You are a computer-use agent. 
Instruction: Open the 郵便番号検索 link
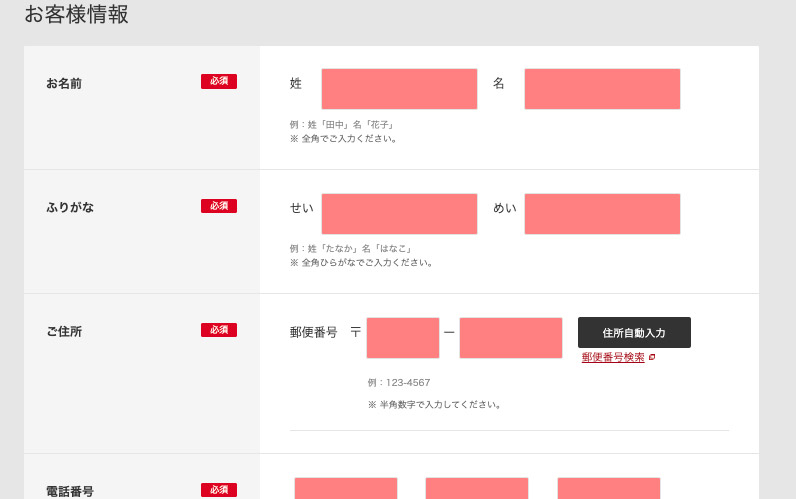pyautogui.click(x=613, y=357)
